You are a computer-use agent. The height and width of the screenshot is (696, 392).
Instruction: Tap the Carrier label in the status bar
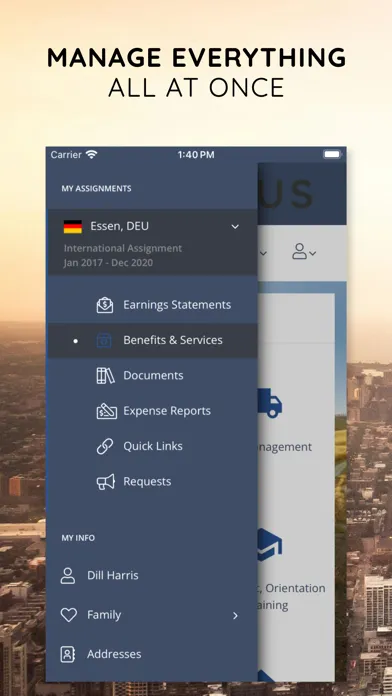(x=66, y=154)
